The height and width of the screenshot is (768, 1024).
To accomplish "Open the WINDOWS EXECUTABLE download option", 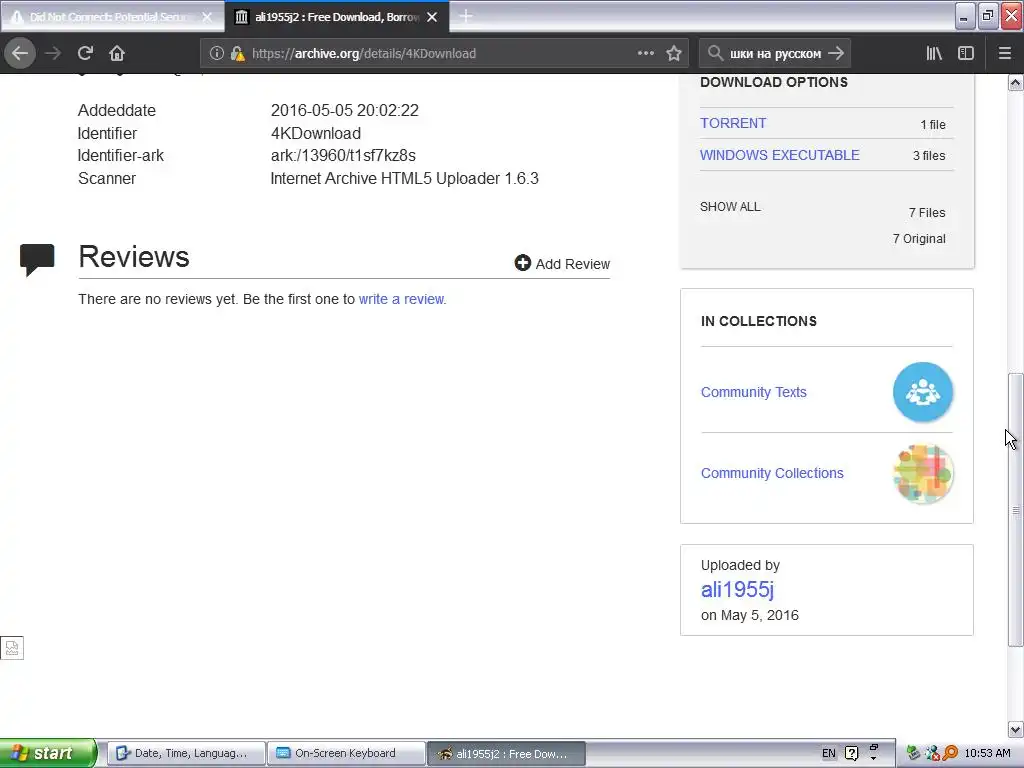I will point(780,155).
